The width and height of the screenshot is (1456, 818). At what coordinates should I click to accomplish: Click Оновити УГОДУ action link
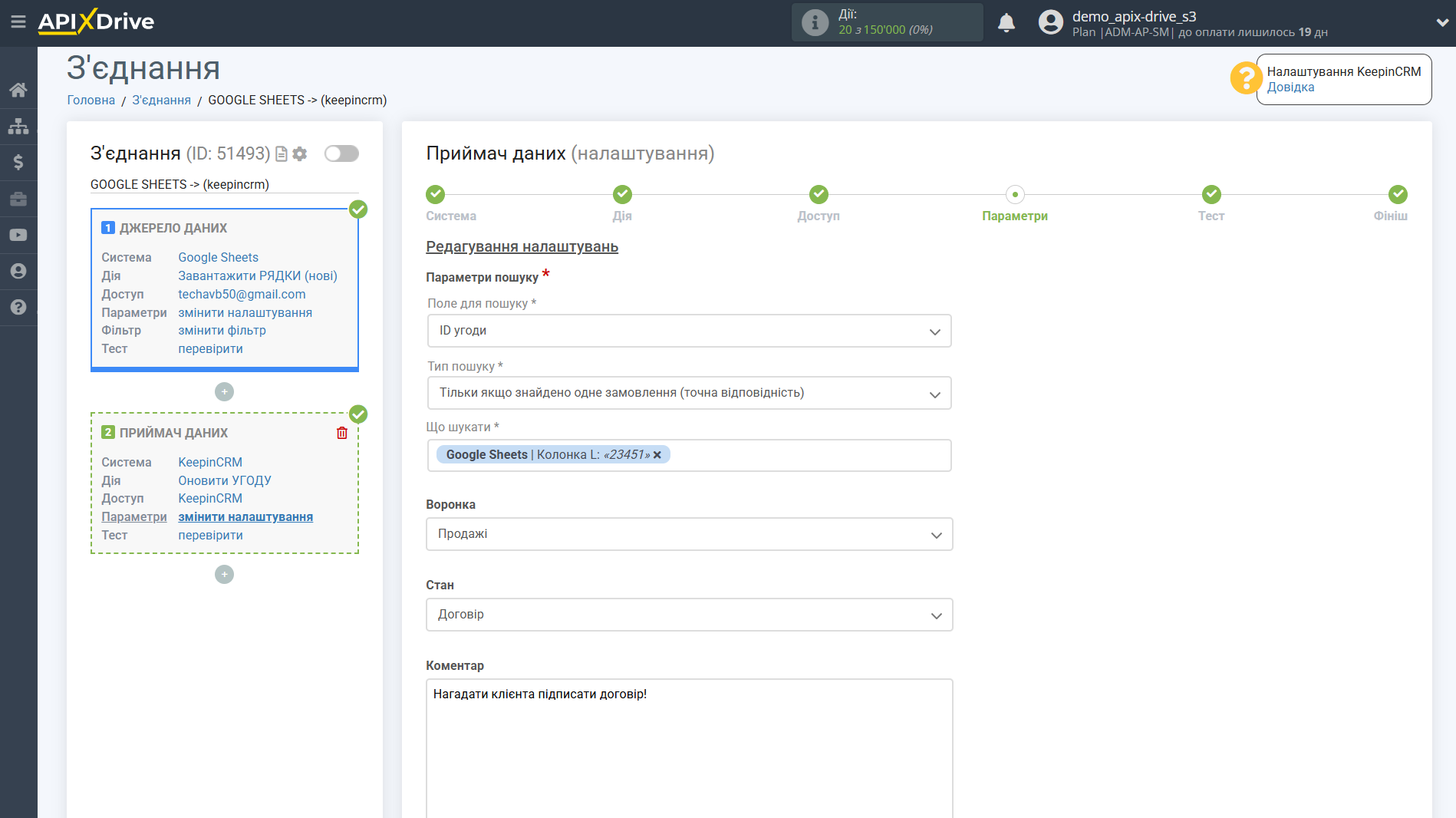click(x=225, y=481)
